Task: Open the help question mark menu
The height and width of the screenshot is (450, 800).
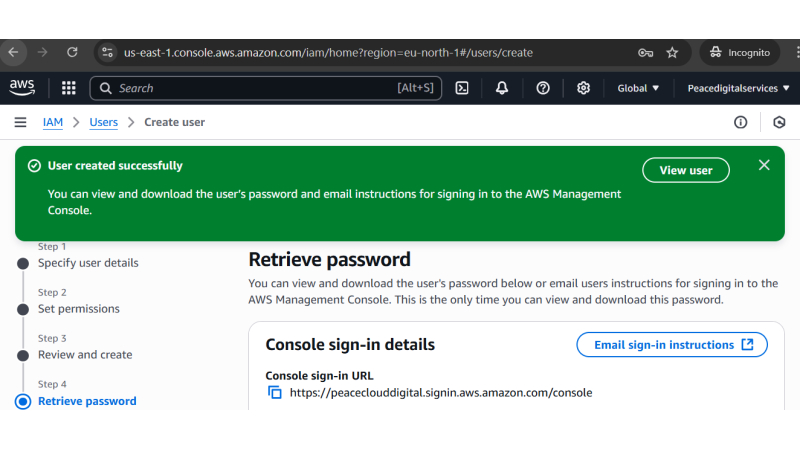Action: pyautogui.click(x=543, y=88)
